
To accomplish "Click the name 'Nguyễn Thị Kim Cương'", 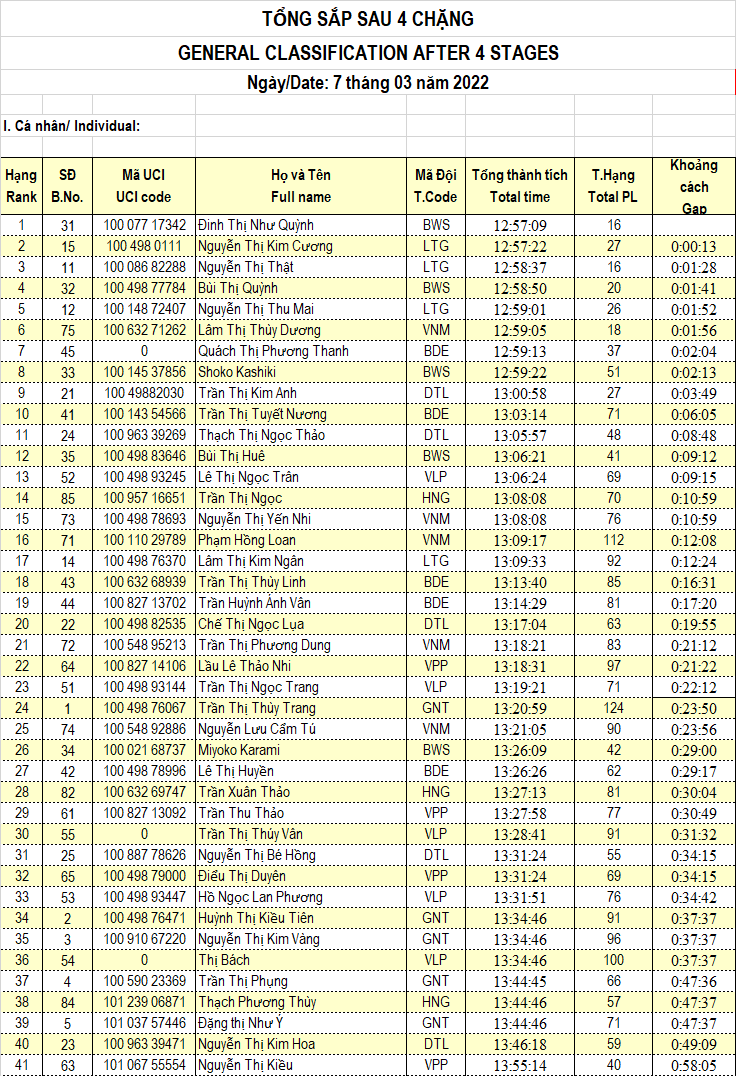I will [265, 246].
